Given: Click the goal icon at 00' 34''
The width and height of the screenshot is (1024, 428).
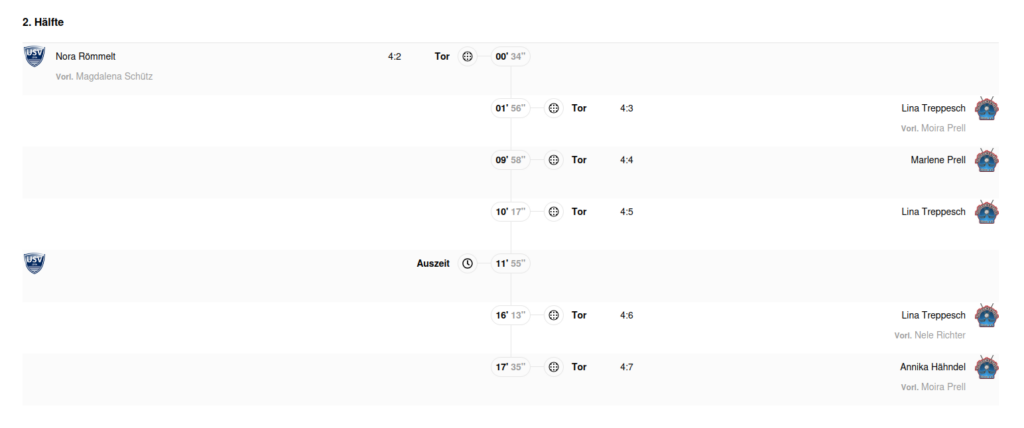Looking at the screenshot, I should (467, 57).
